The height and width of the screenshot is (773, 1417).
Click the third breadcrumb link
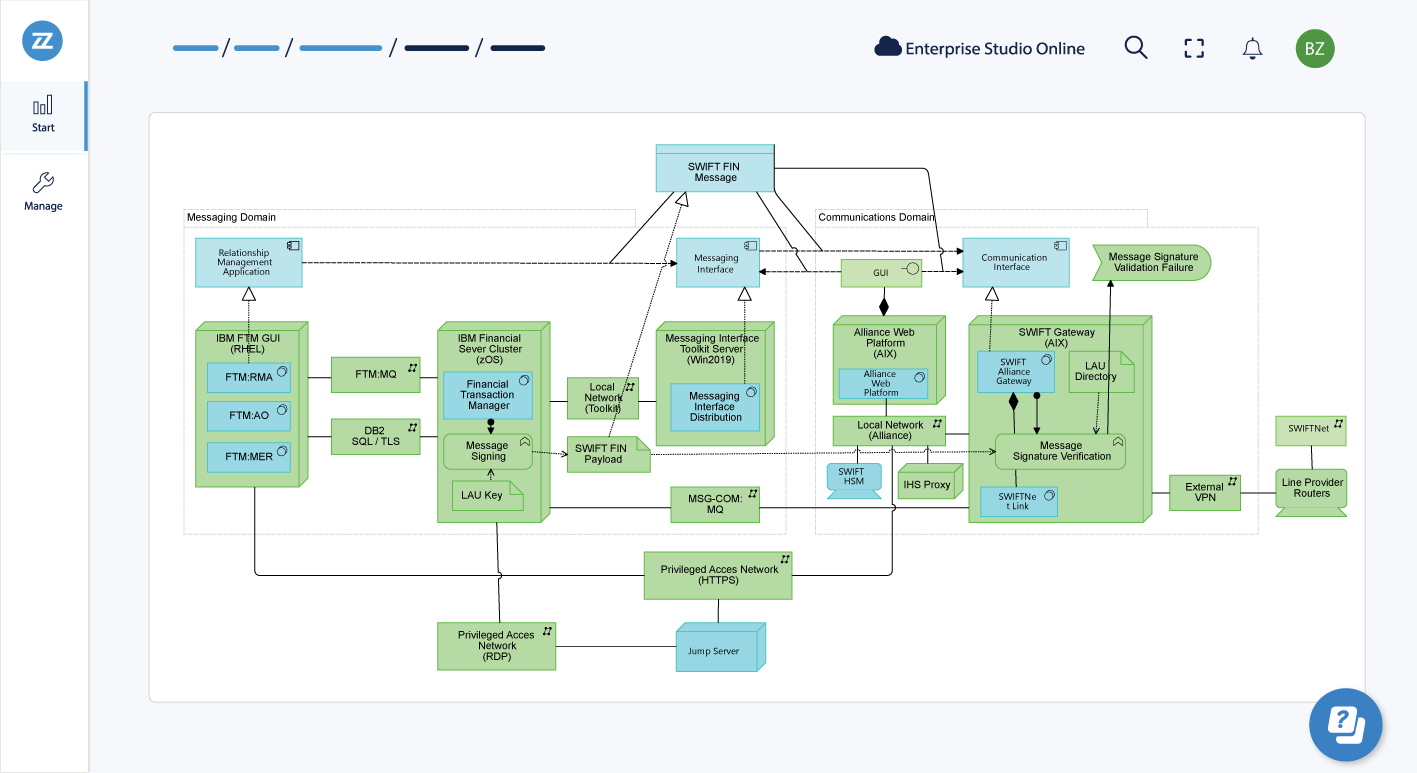(x=340, y=48)
